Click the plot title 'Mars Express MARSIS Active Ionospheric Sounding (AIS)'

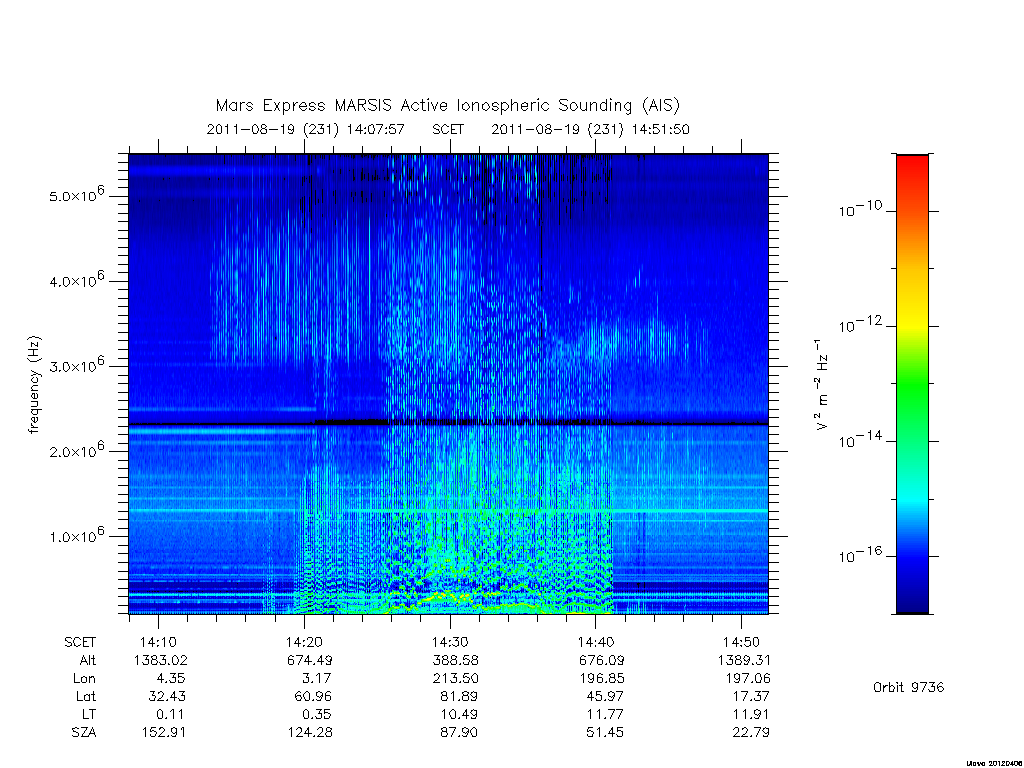coord(447,105)
